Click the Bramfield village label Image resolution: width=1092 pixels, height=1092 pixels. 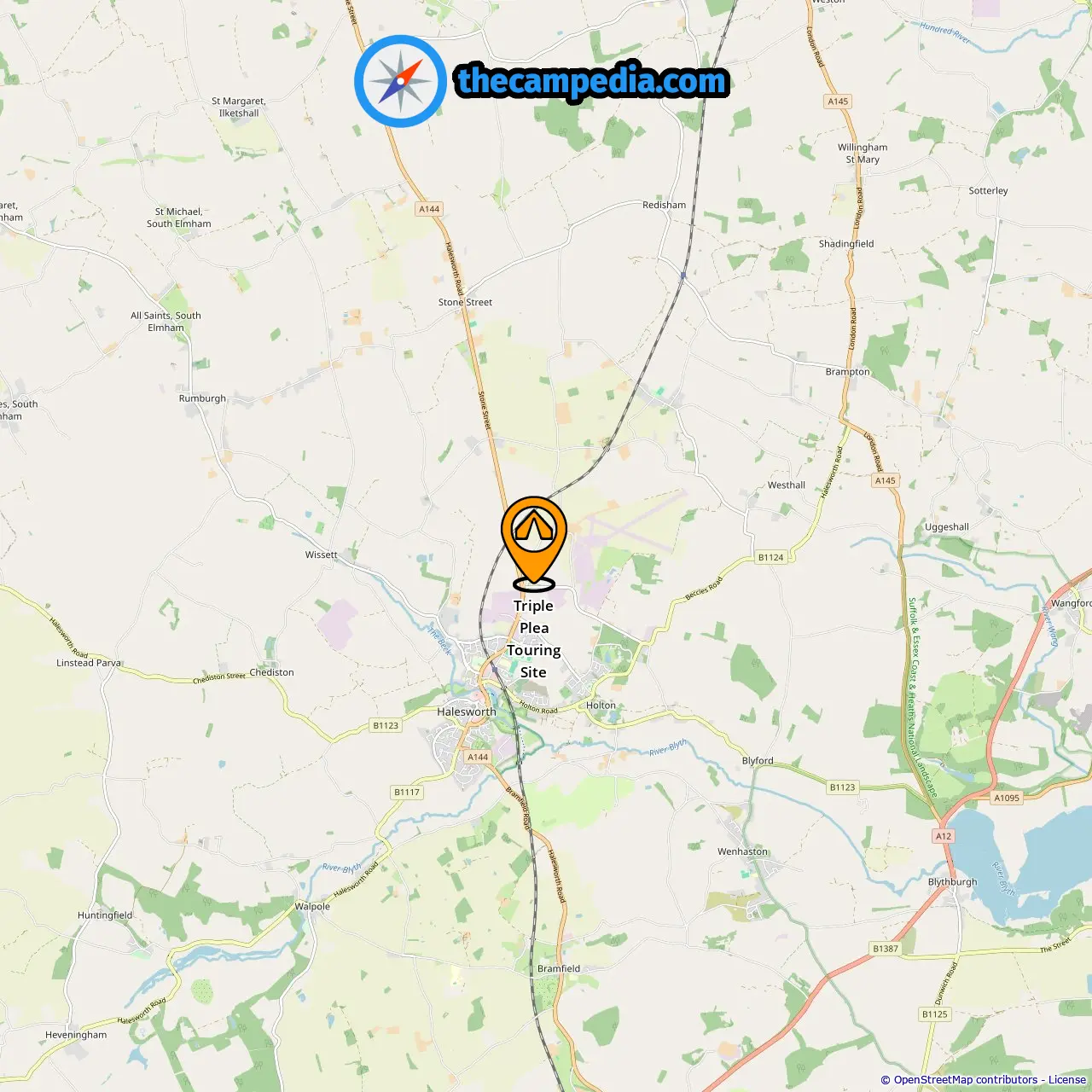point(559,968)
